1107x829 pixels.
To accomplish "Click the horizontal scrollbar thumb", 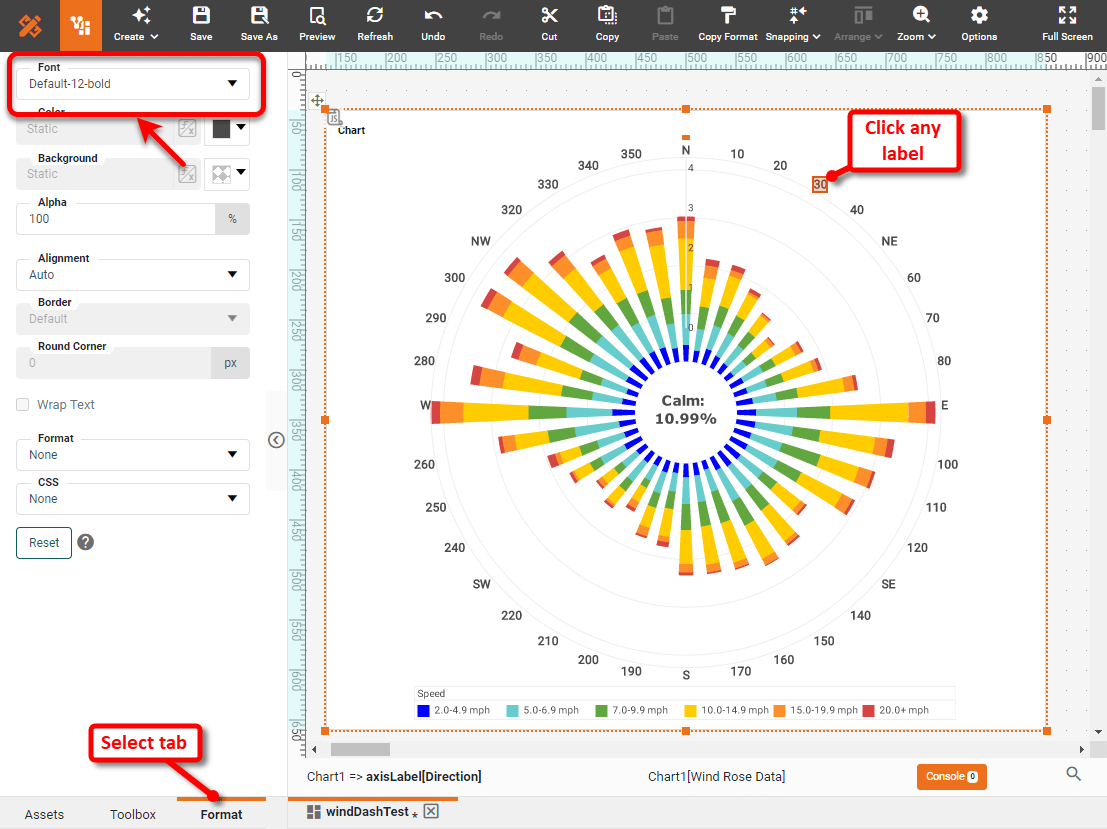I will point(360,749).
